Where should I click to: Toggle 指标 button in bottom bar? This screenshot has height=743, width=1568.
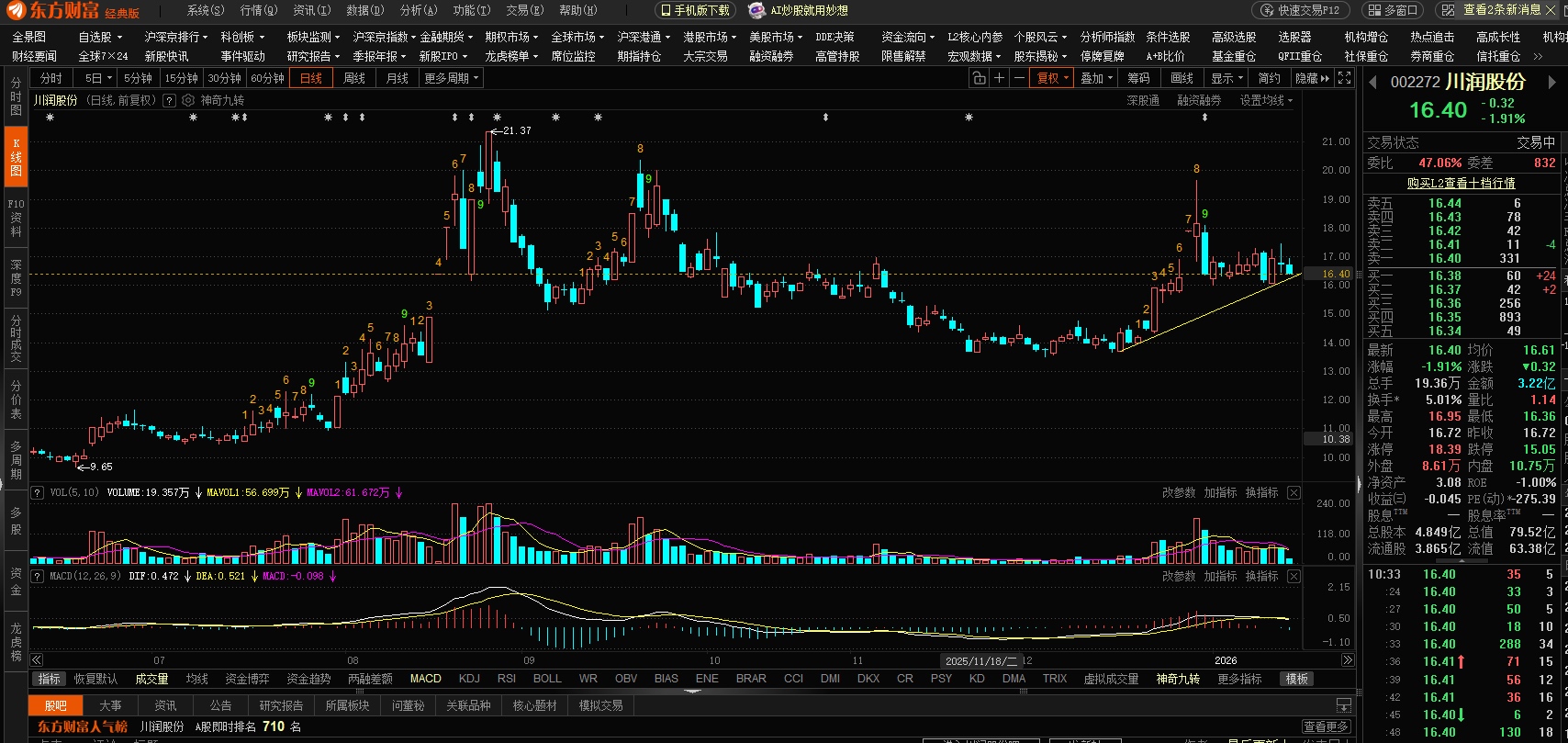coord(50,679)
